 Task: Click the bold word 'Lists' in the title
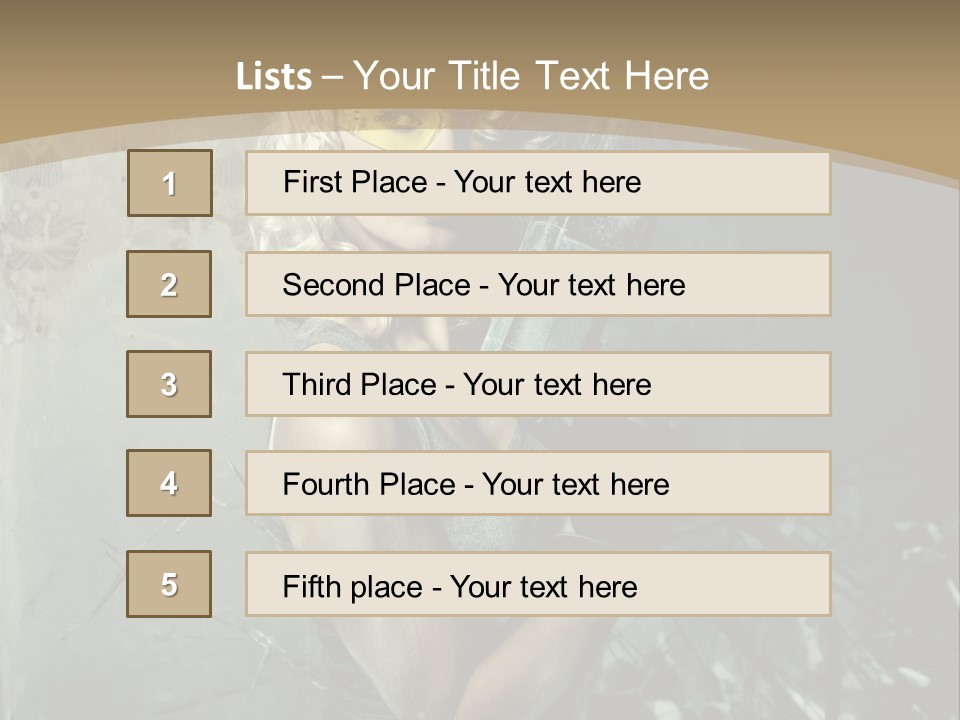(274, 77)
